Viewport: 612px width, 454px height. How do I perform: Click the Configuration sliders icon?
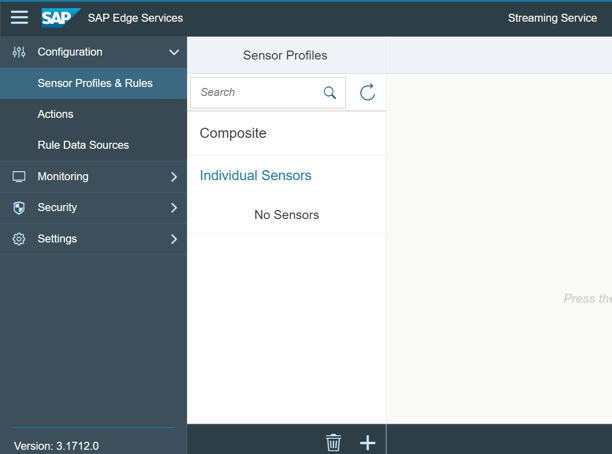click(19, 52)
